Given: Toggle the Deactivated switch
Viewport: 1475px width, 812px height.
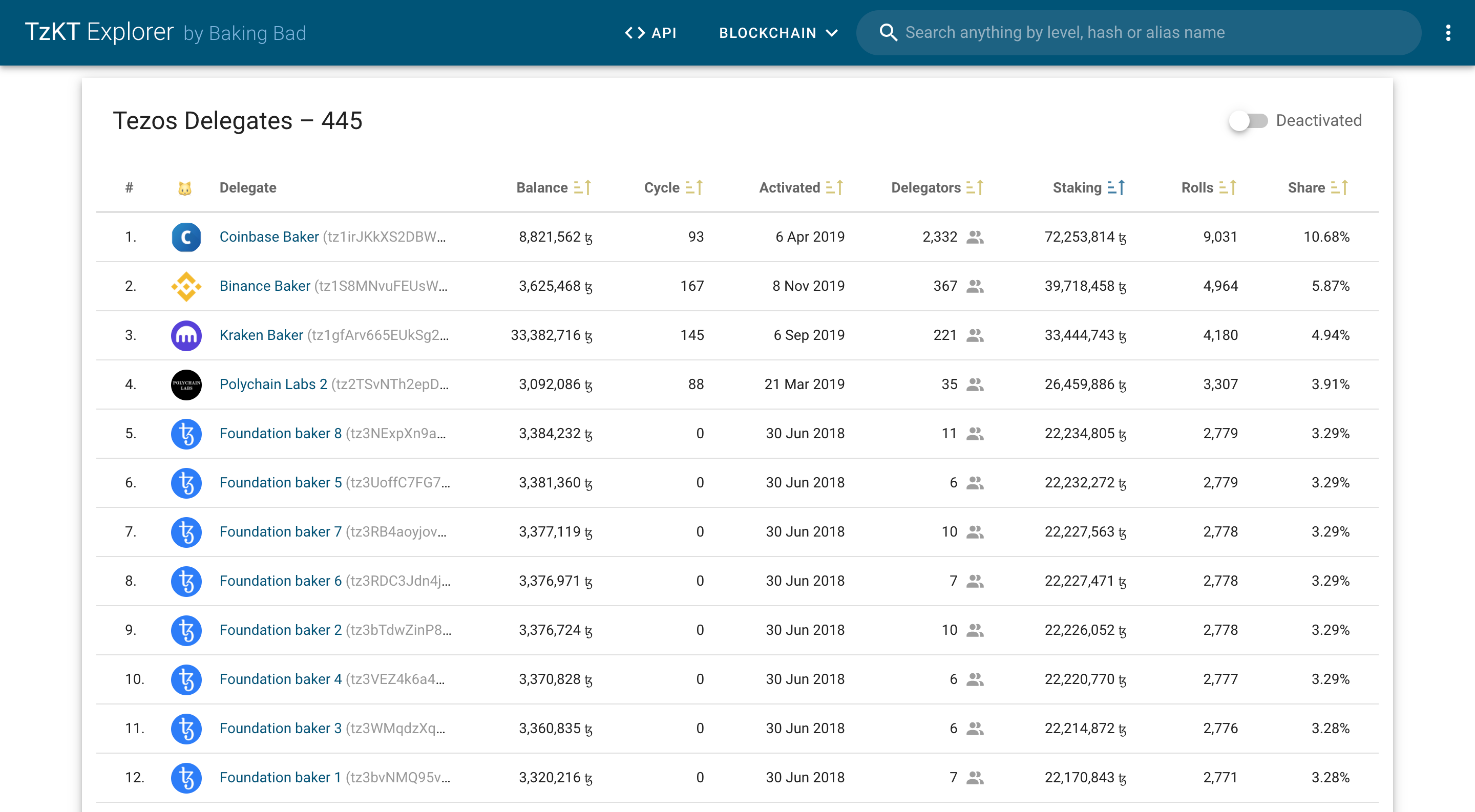Looking at the screenshot, I should point(1248,121).
